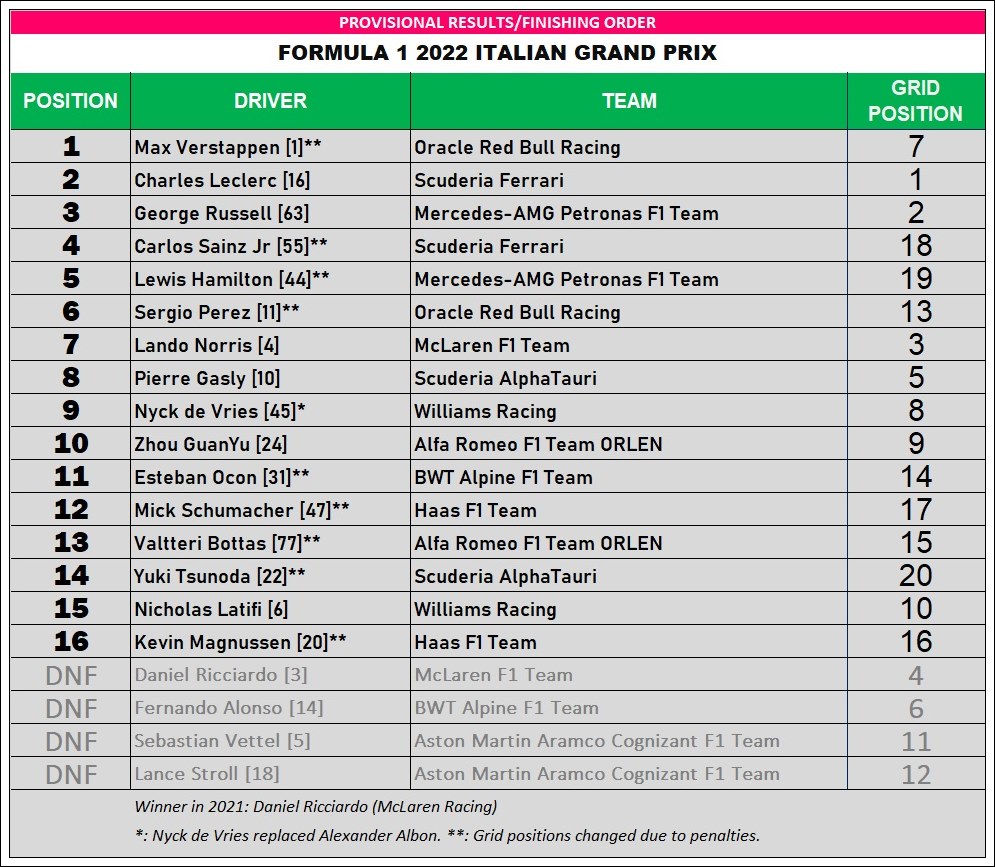Select George Russell's Mercedes team cell
The image size is (995, 867).
click(566, 213)
